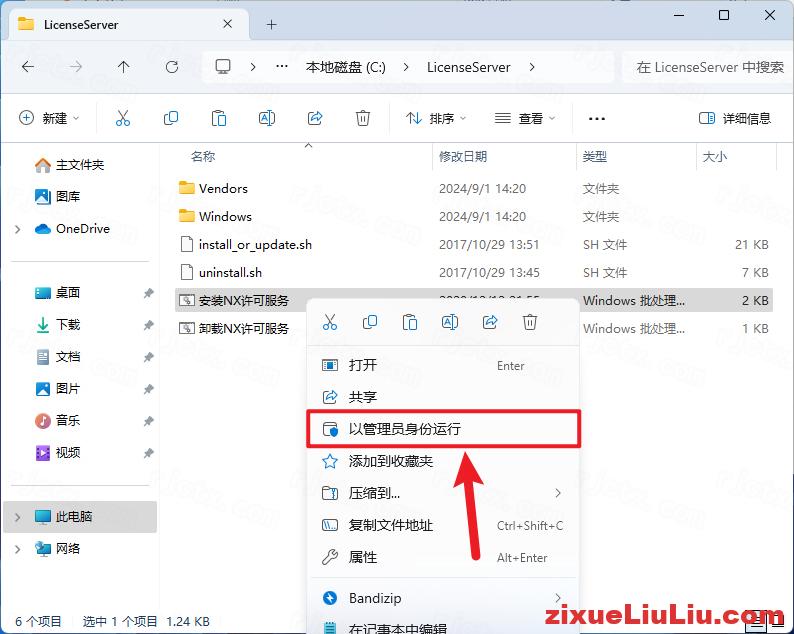Select the Windows folder
The width and height of the screenshot is (794, 634).
473,217
